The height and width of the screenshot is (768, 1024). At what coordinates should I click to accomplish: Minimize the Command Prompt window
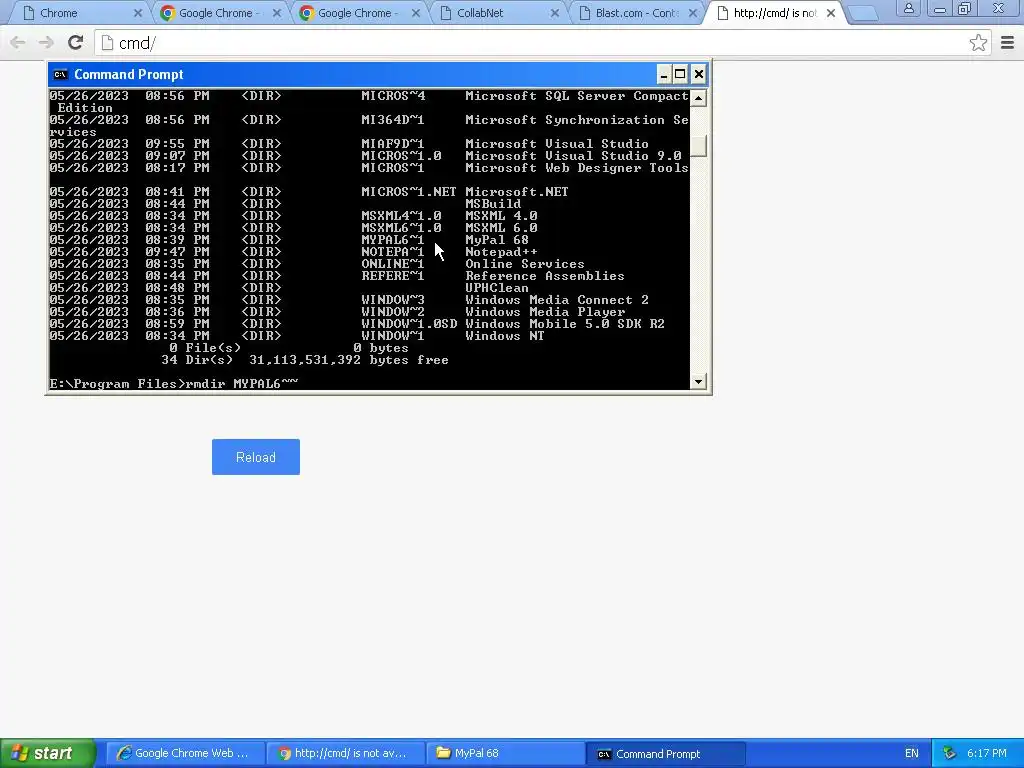[663, 74]
